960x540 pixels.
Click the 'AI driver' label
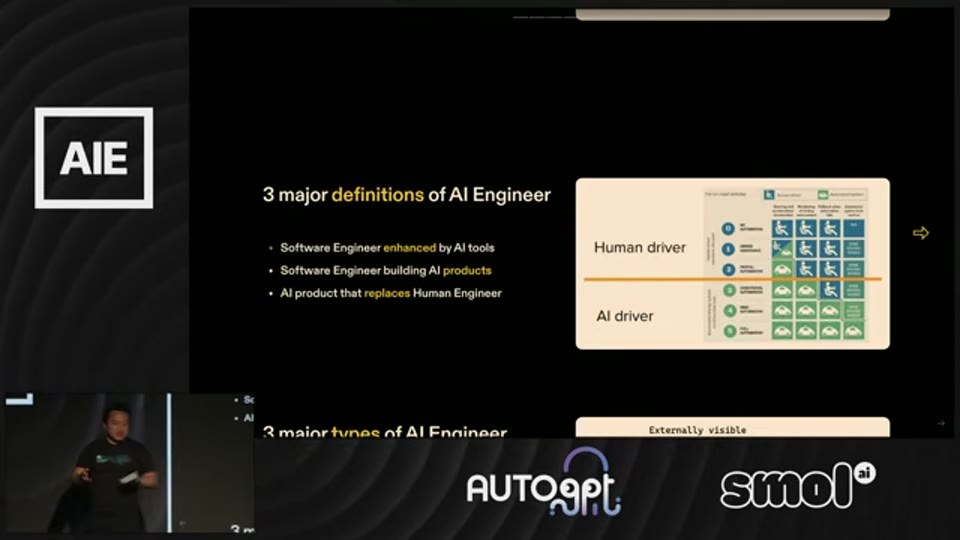click(624, 316)
